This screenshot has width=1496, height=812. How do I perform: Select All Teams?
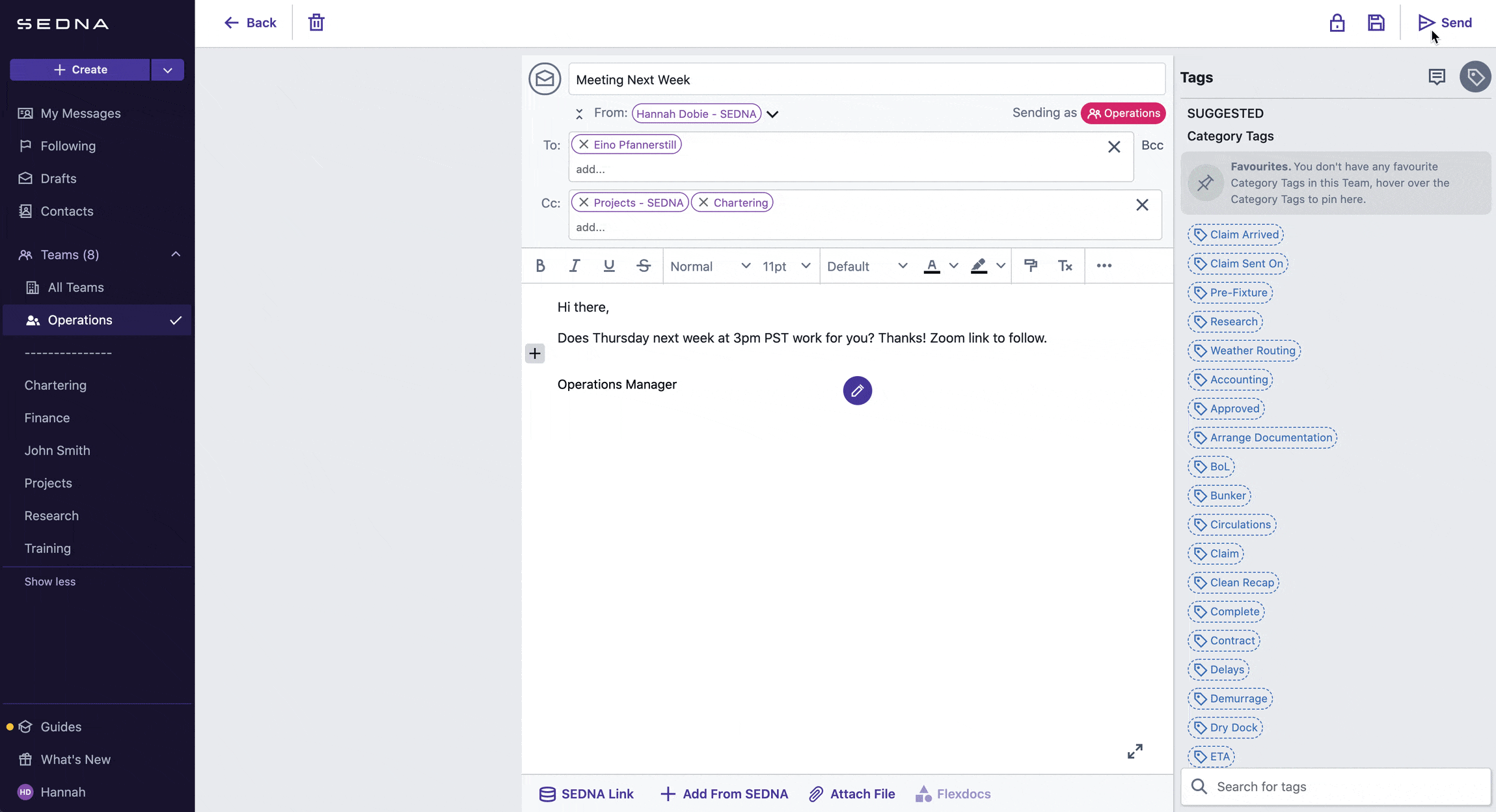pos(64,287)
